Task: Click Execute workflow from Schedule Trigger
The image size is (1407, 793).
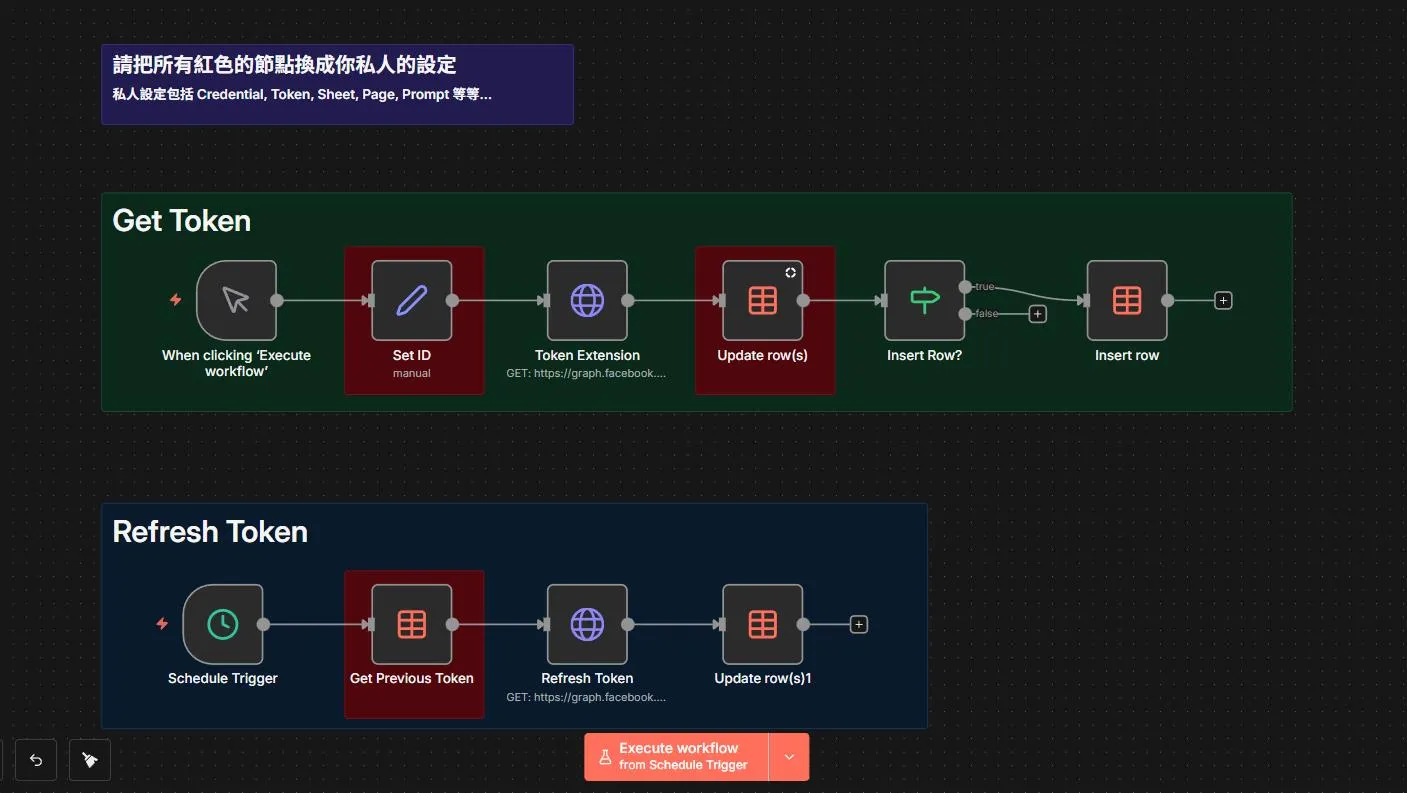Action: (x=677, y=757)
